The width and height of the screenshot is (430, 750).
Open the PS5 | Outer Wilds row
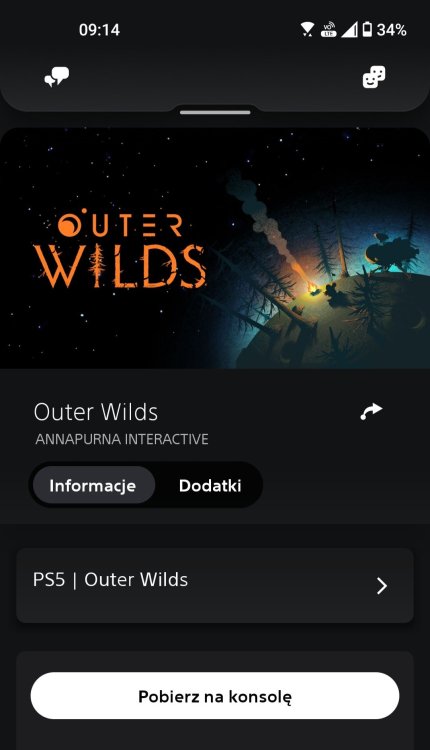pyautogui.click(x=215, y=585)
